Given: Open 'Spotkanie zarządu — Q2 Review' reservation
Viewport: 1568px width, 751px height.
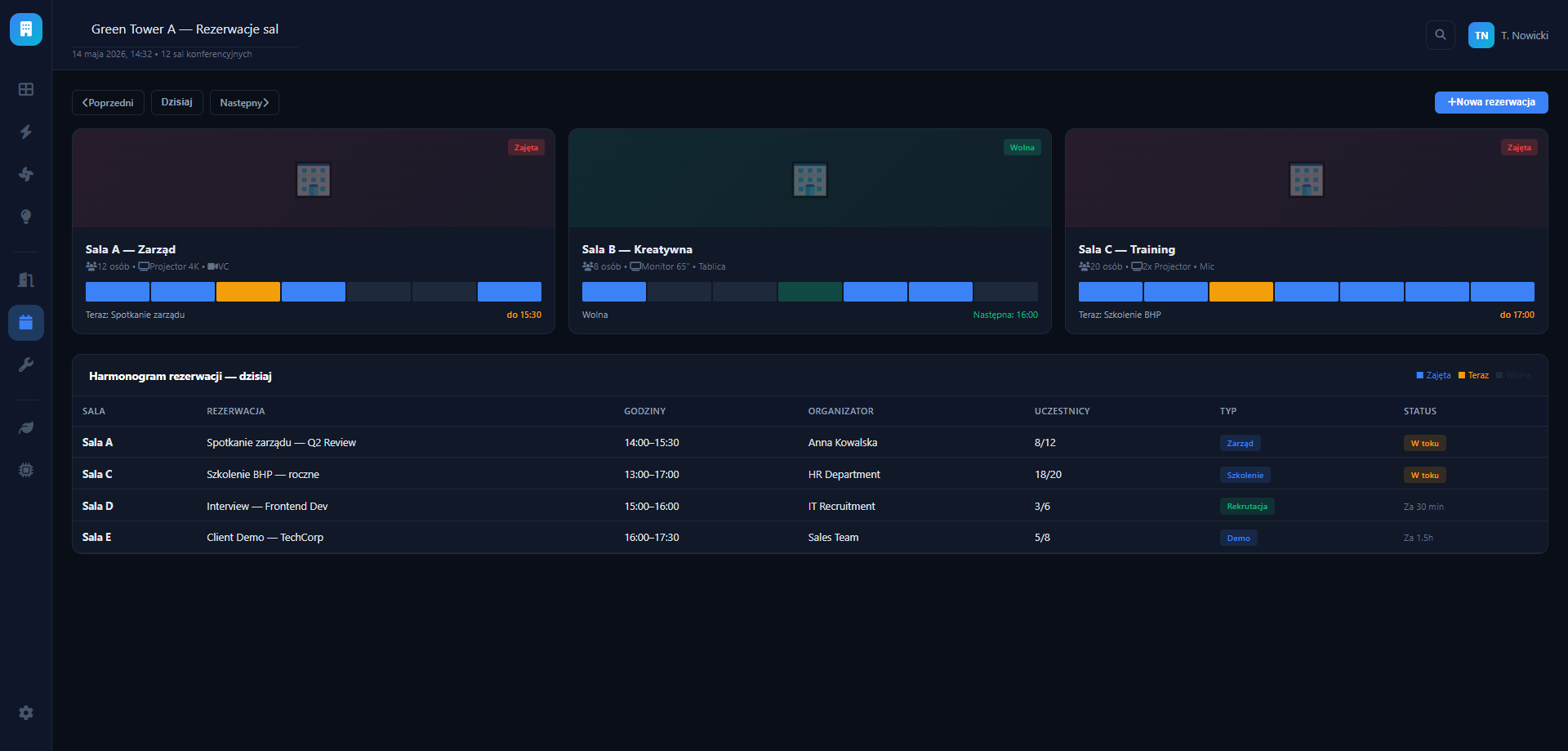Looking at the screenshot, I should coord(281,442).
